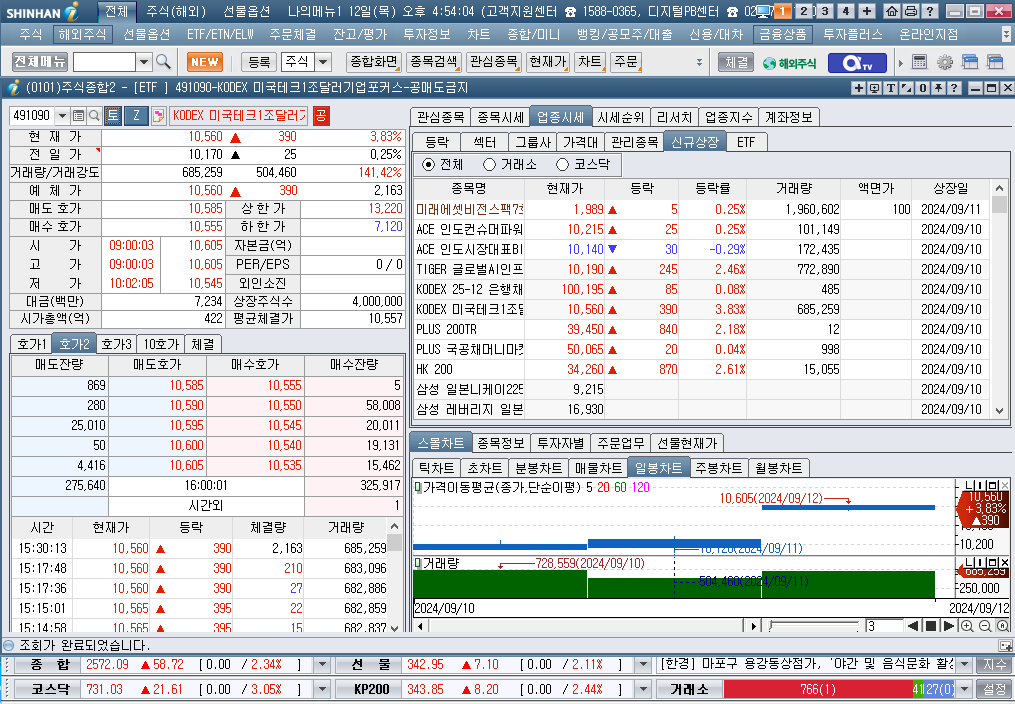Click the alpha TV icon
The width and height of the screenshot is (1015, 704).
tap(856, 63)
